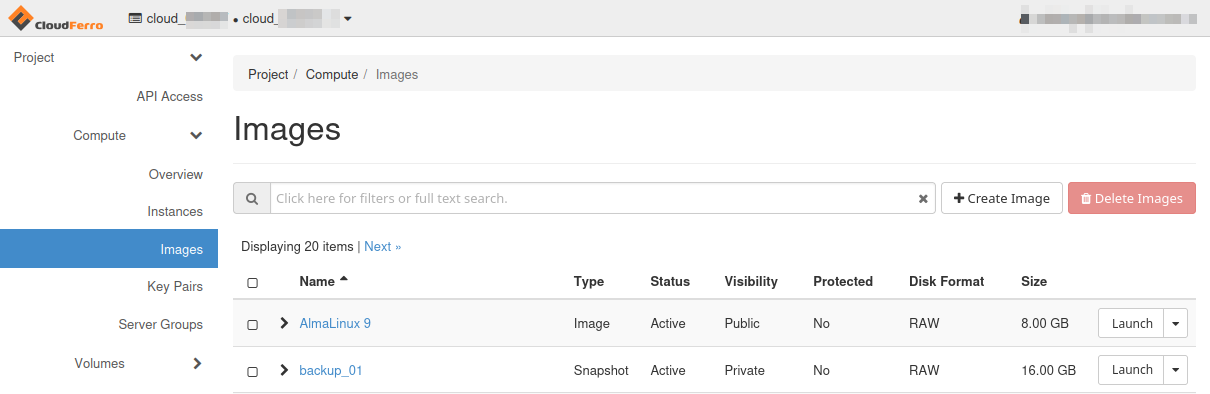Open API Access in the sidebar
This screenshot has width=1210, height=394.
pos(169,96)
